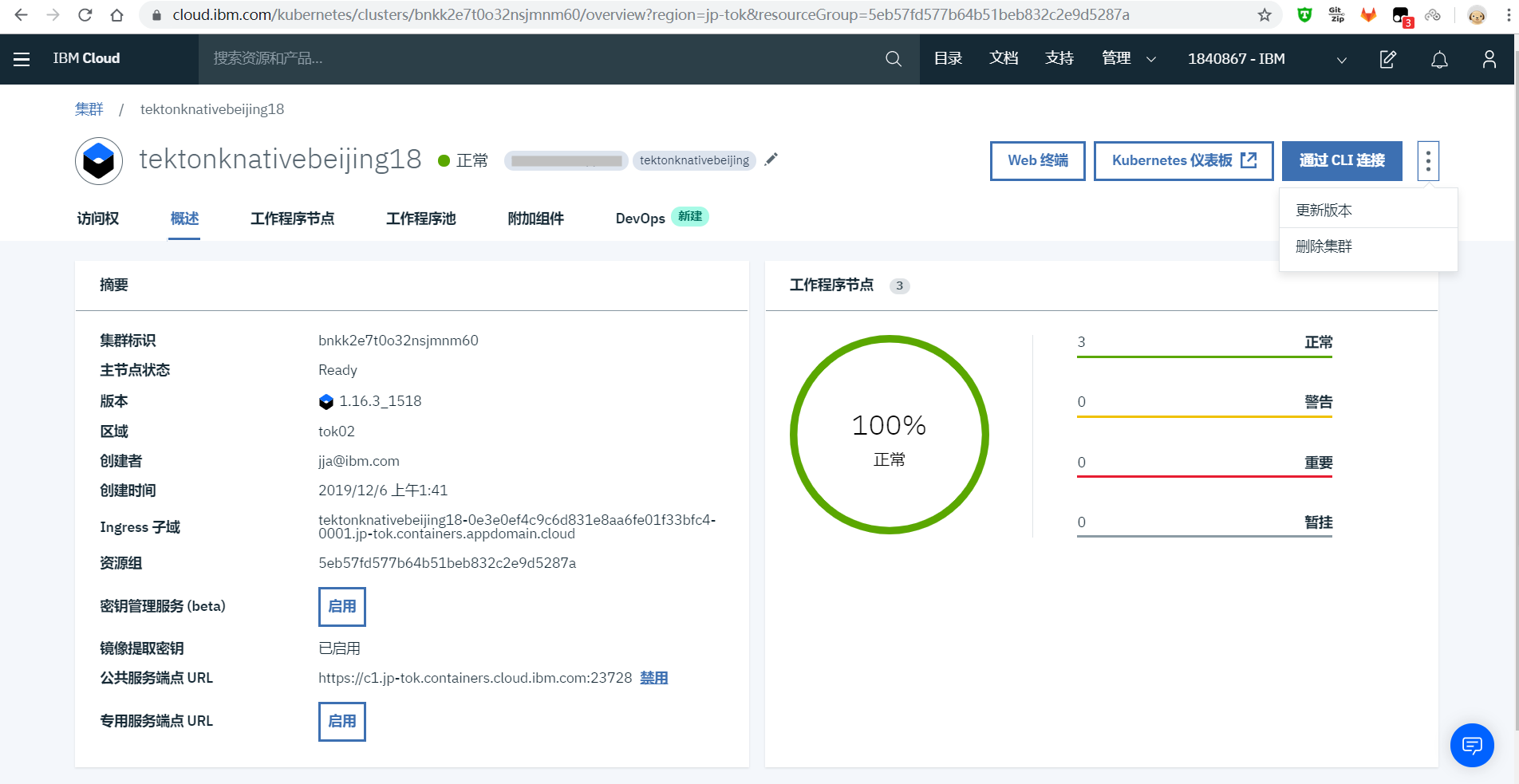This screenshot has width=1519, height=784.
Task: Open the 支持 support menu item
Action: coord(1059,58)
